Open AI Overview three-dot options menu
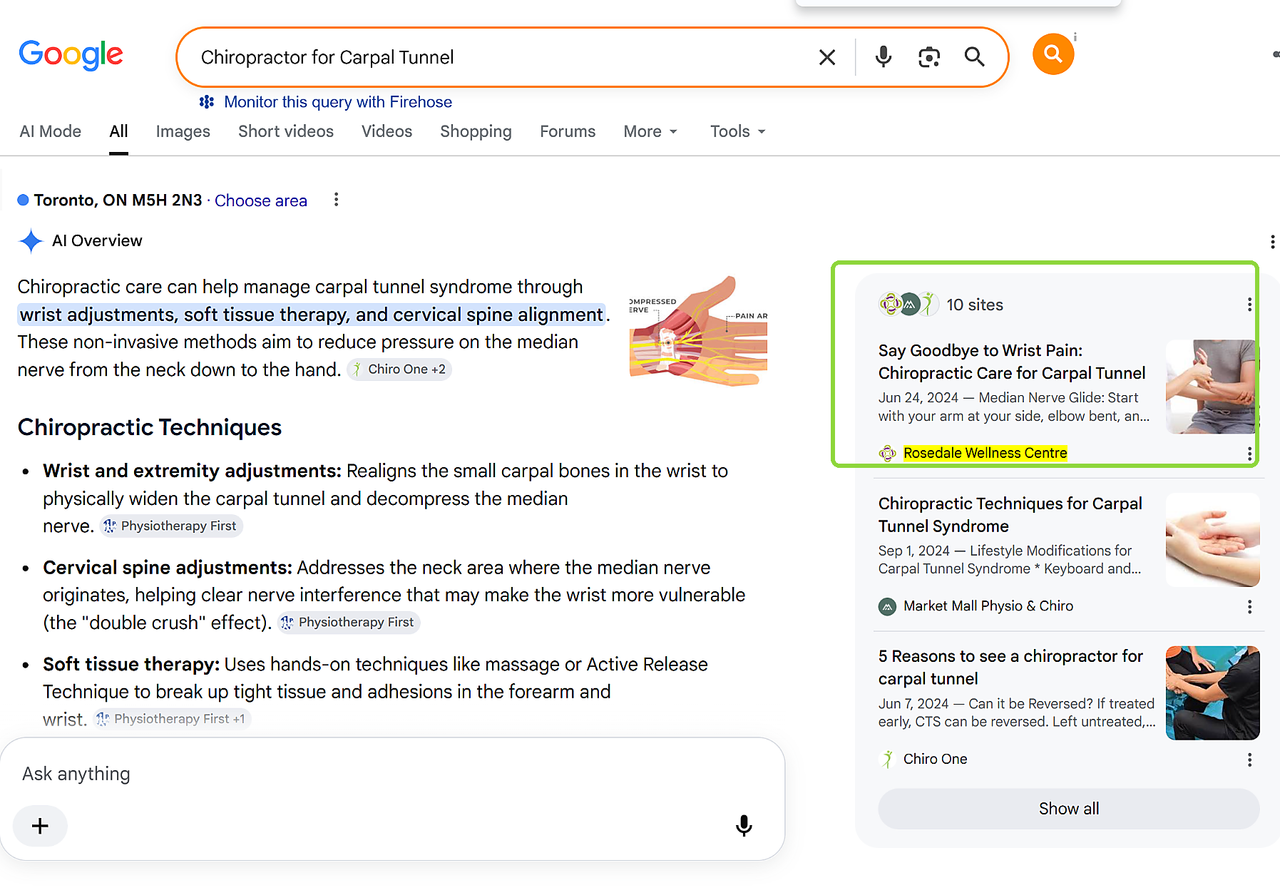This screenshot has width=1280, height=888. 1272,241
